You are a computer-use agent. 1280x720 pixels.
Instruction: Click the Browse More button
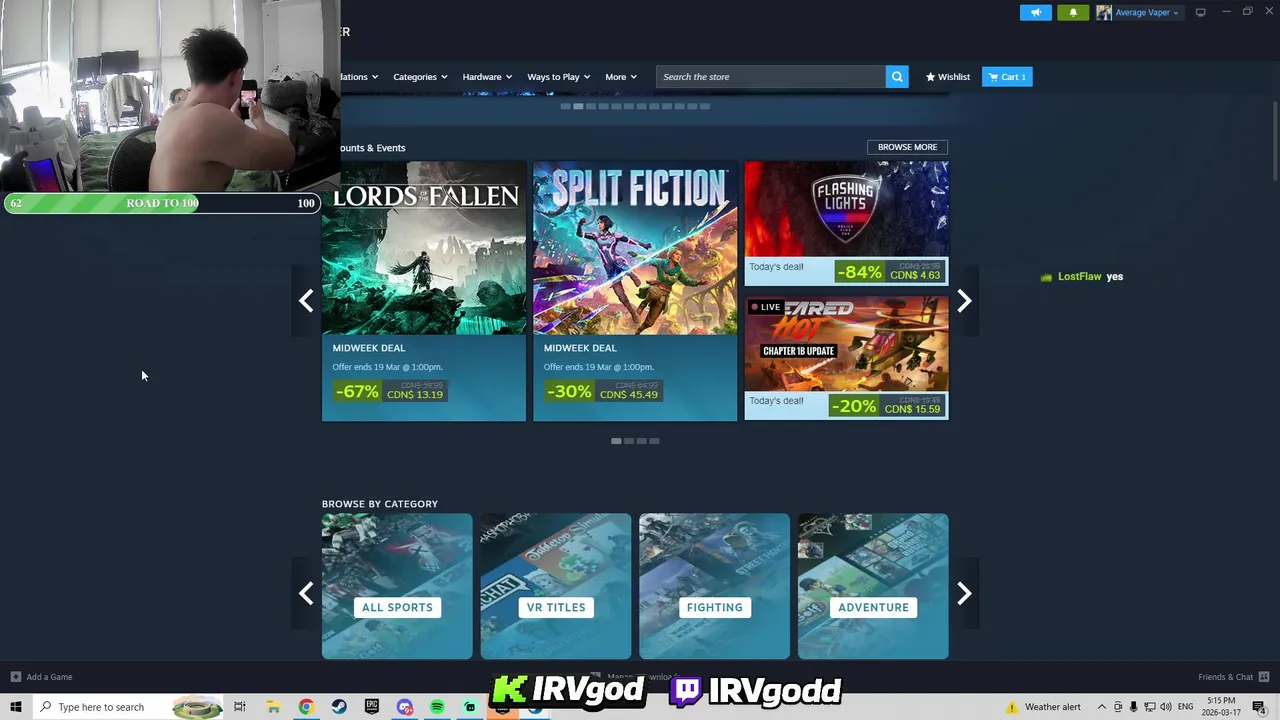[907, 147]
